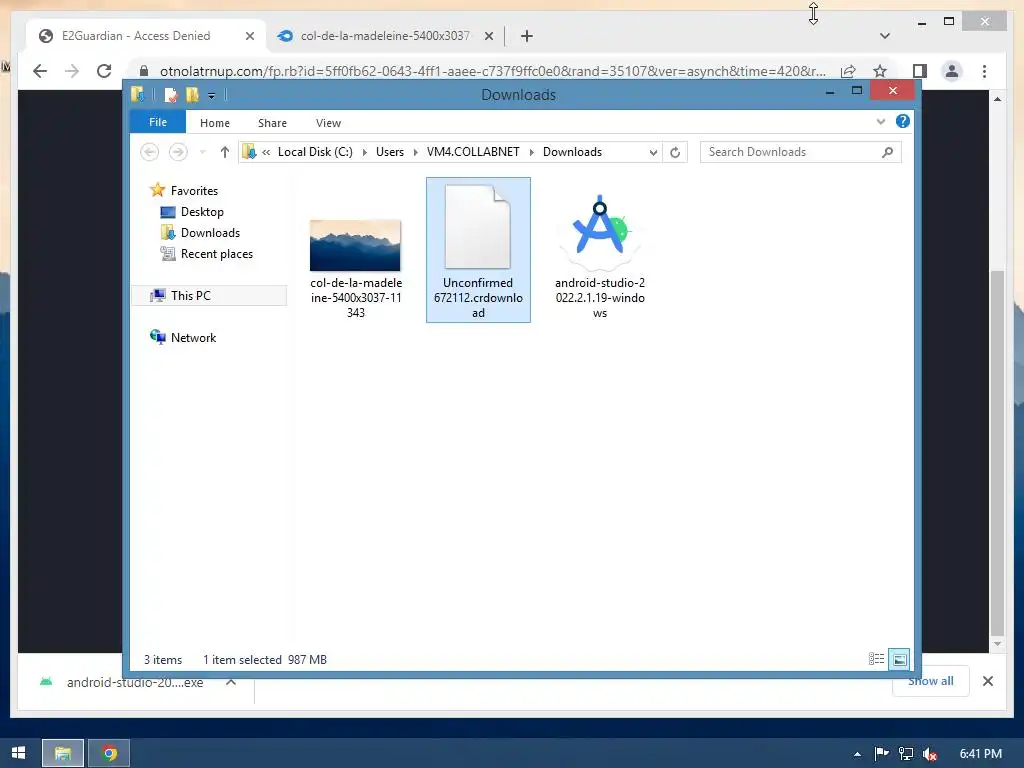Click Explorer forward button
Image resolution: width=1024 pixels, height=768 pixels.
click(x=178, y=152)
